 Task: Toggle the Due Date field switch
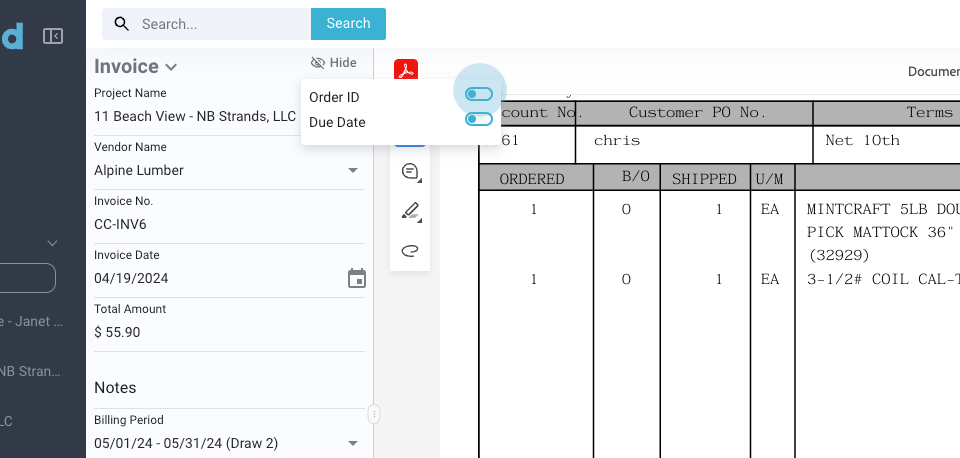(479, 120)
